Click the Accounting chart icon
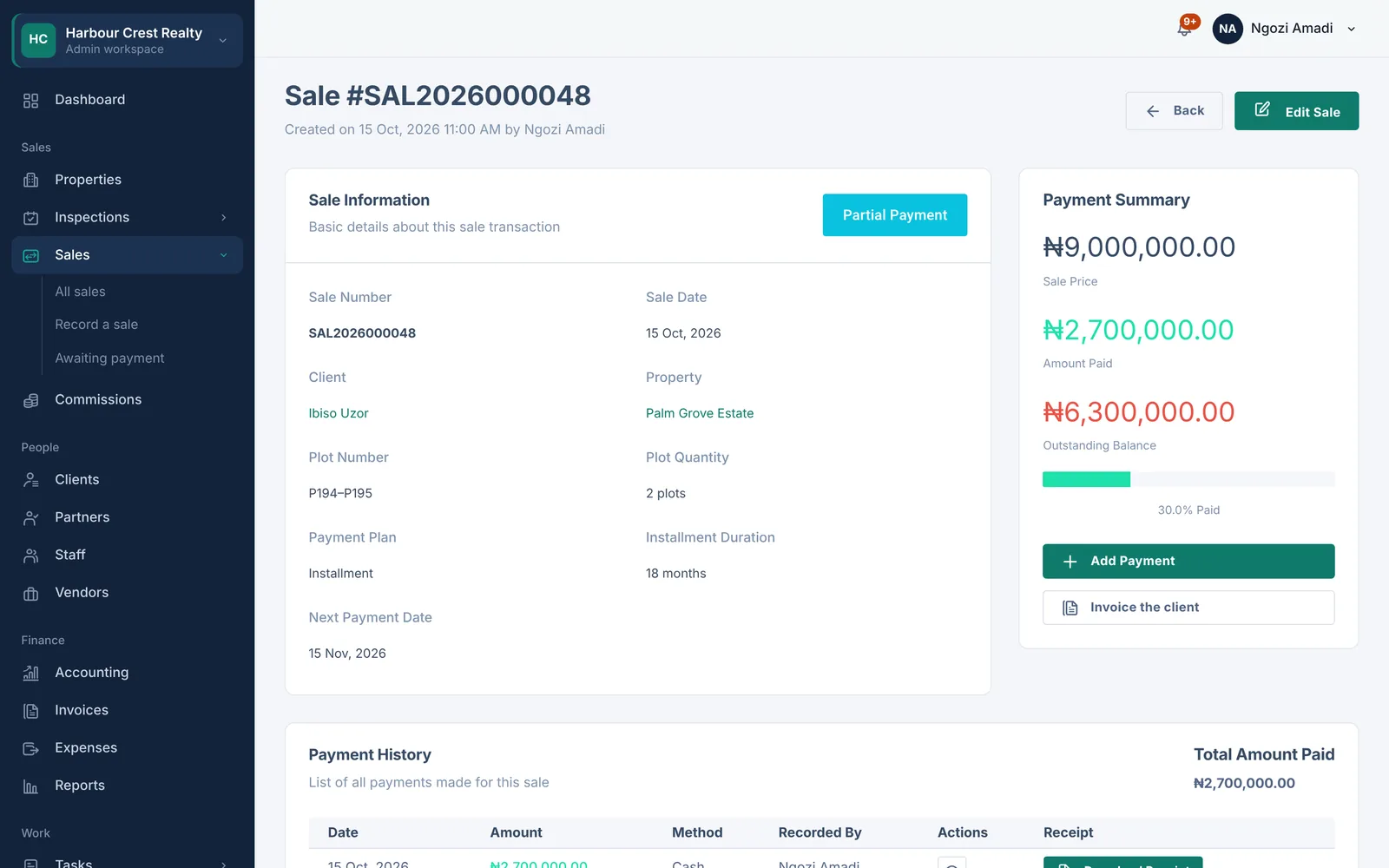Image resolution: width=1389 pixels, height=868 pixels. pos(31,673)
